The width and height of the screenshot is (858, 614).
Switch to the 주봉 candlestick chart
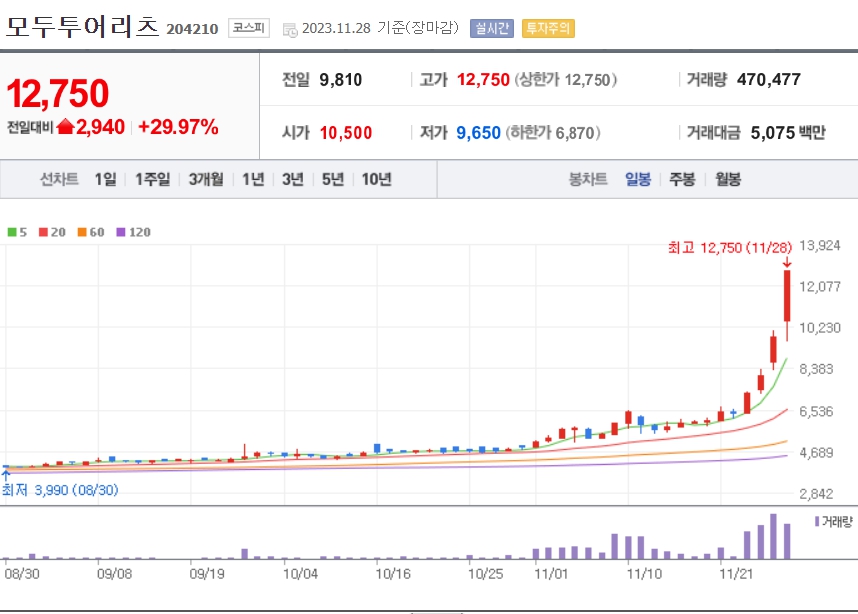pos(682,179)
